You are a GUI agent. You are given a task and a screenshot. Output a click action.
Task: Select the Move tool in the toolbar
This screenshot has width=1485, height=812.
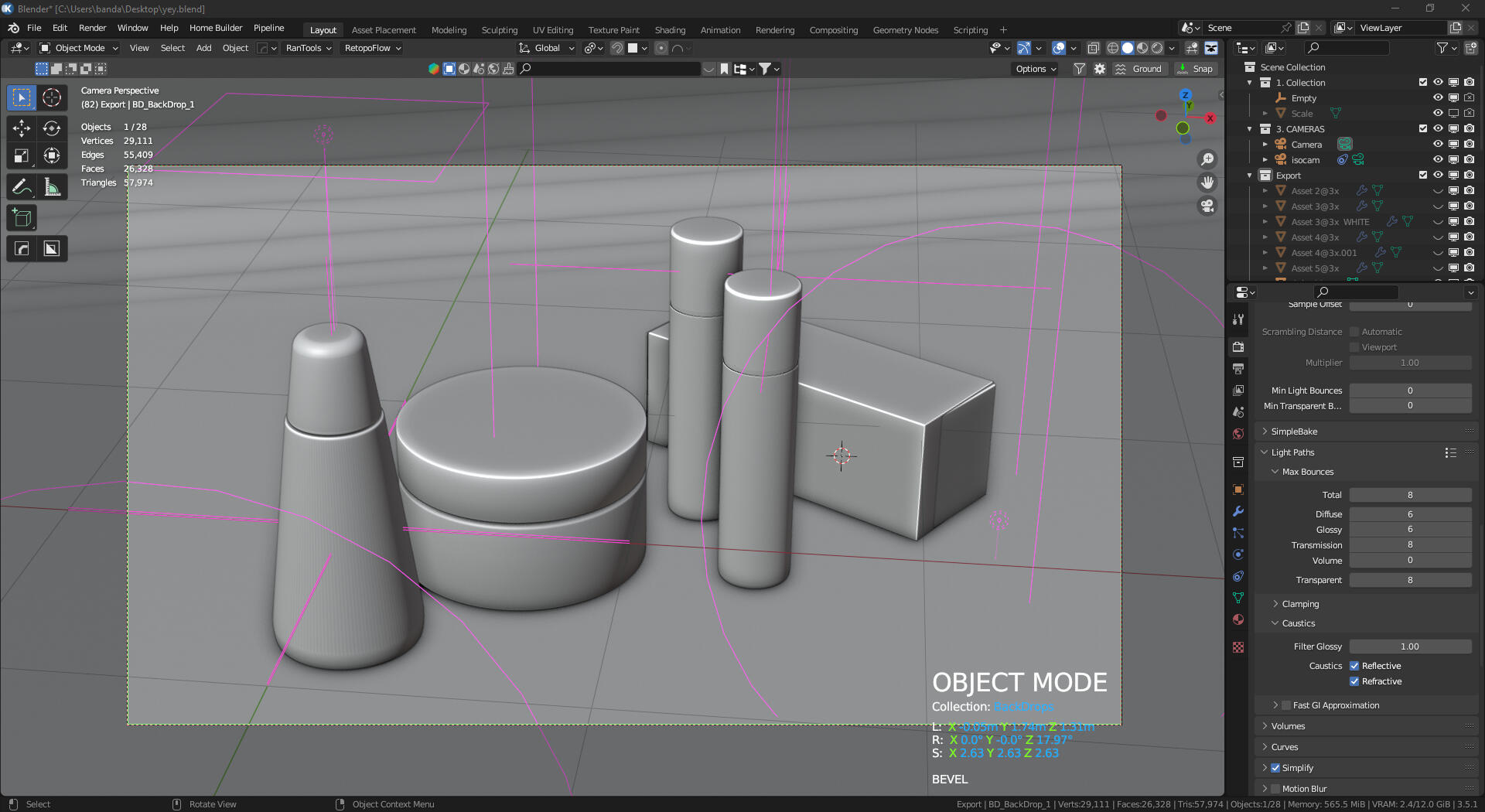[21, 129]
